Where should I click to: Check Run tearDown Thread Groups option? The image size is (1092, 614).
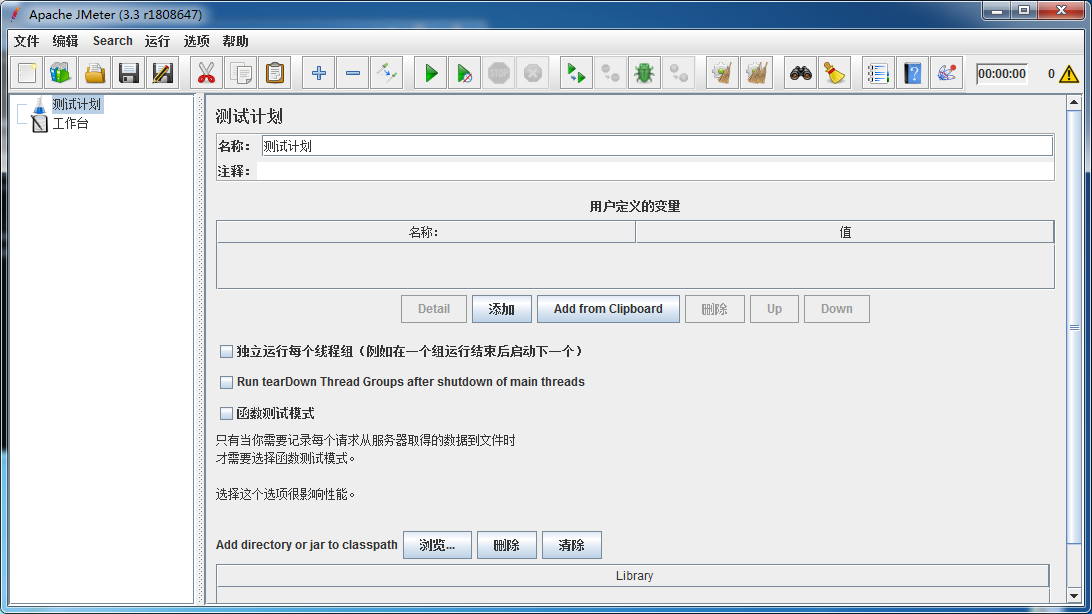(226, 382)
